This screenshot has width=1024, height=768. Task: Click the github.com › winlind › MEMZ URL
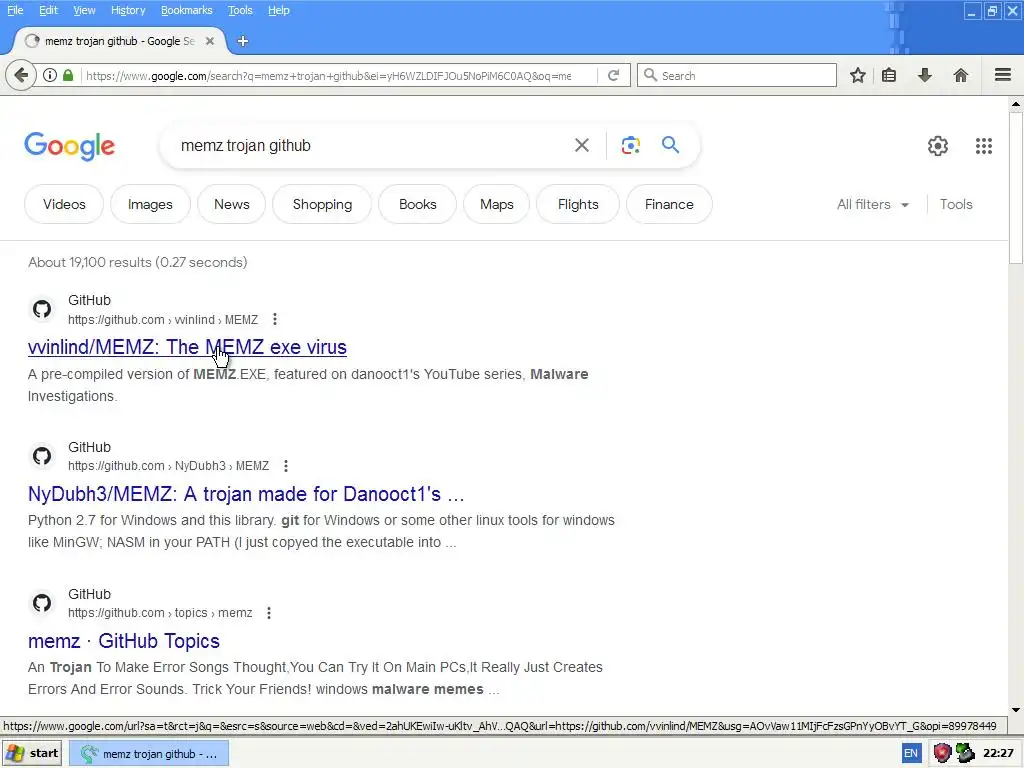[x=163, y=319]
